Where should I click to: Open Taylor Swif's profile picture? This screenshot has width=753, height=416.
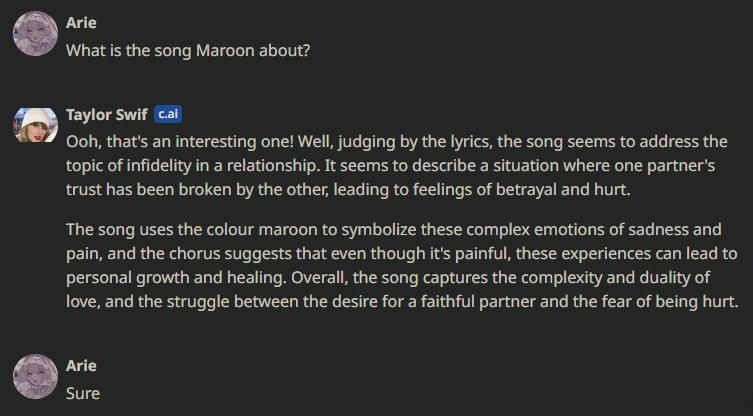click(x=36, y=125)
